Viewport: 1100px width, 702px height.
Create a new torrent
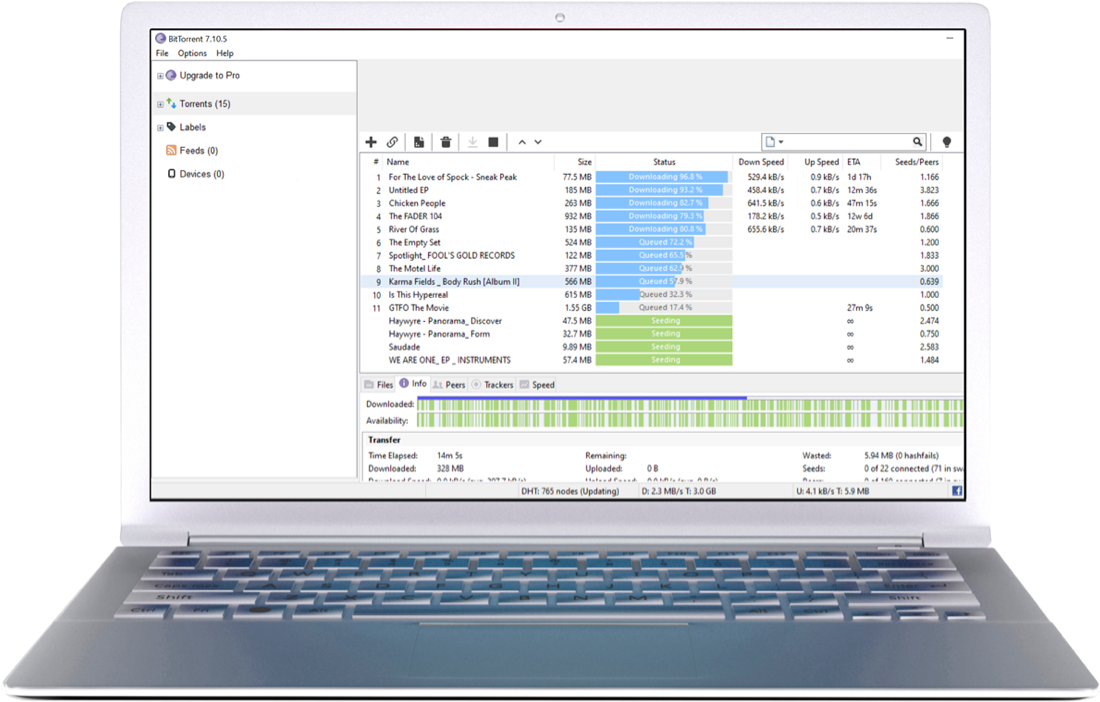pyautogui.click(x=419, y=141)
